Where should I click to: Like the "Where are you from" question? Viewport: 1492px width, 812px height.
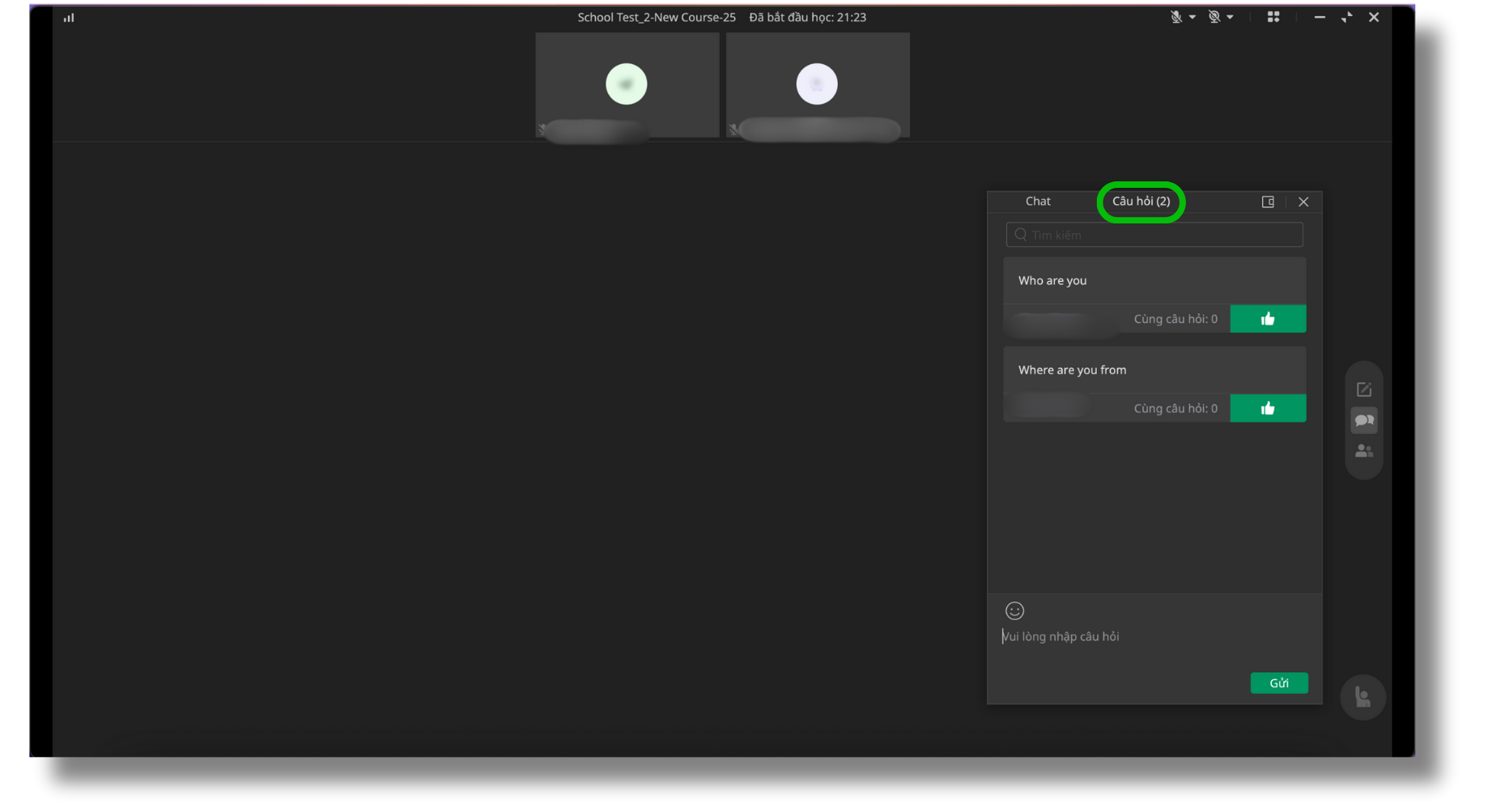tap(1268, 409)
